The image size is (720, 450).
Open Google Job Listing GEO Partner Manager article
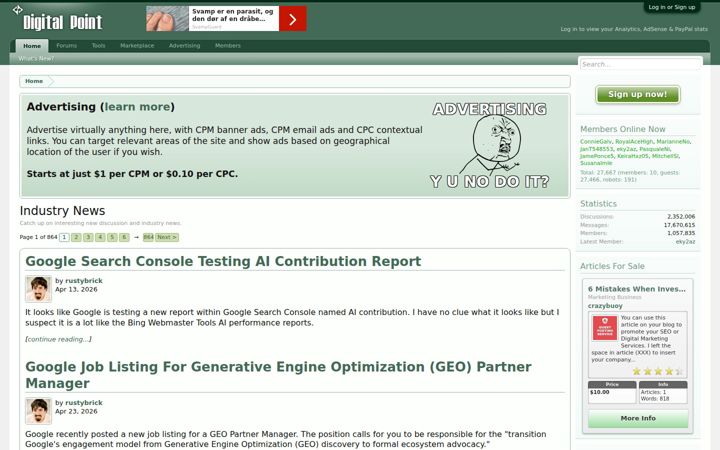tap(278, 375)
